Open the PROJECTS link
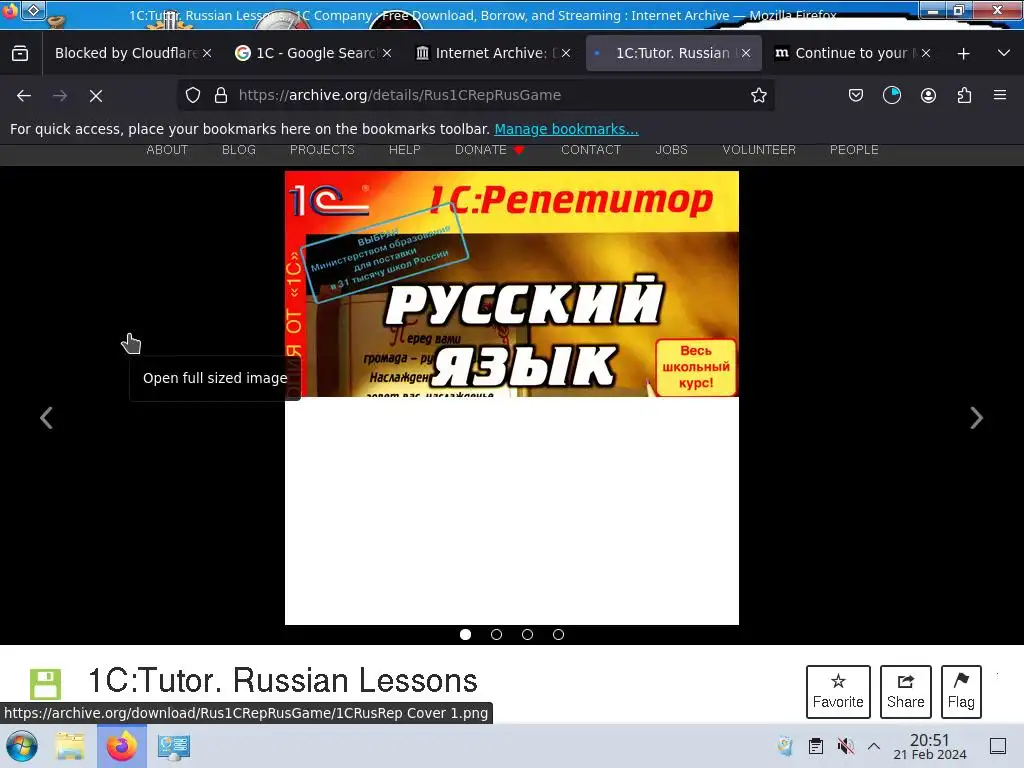The image size is (1024, 768). [322, 150]
